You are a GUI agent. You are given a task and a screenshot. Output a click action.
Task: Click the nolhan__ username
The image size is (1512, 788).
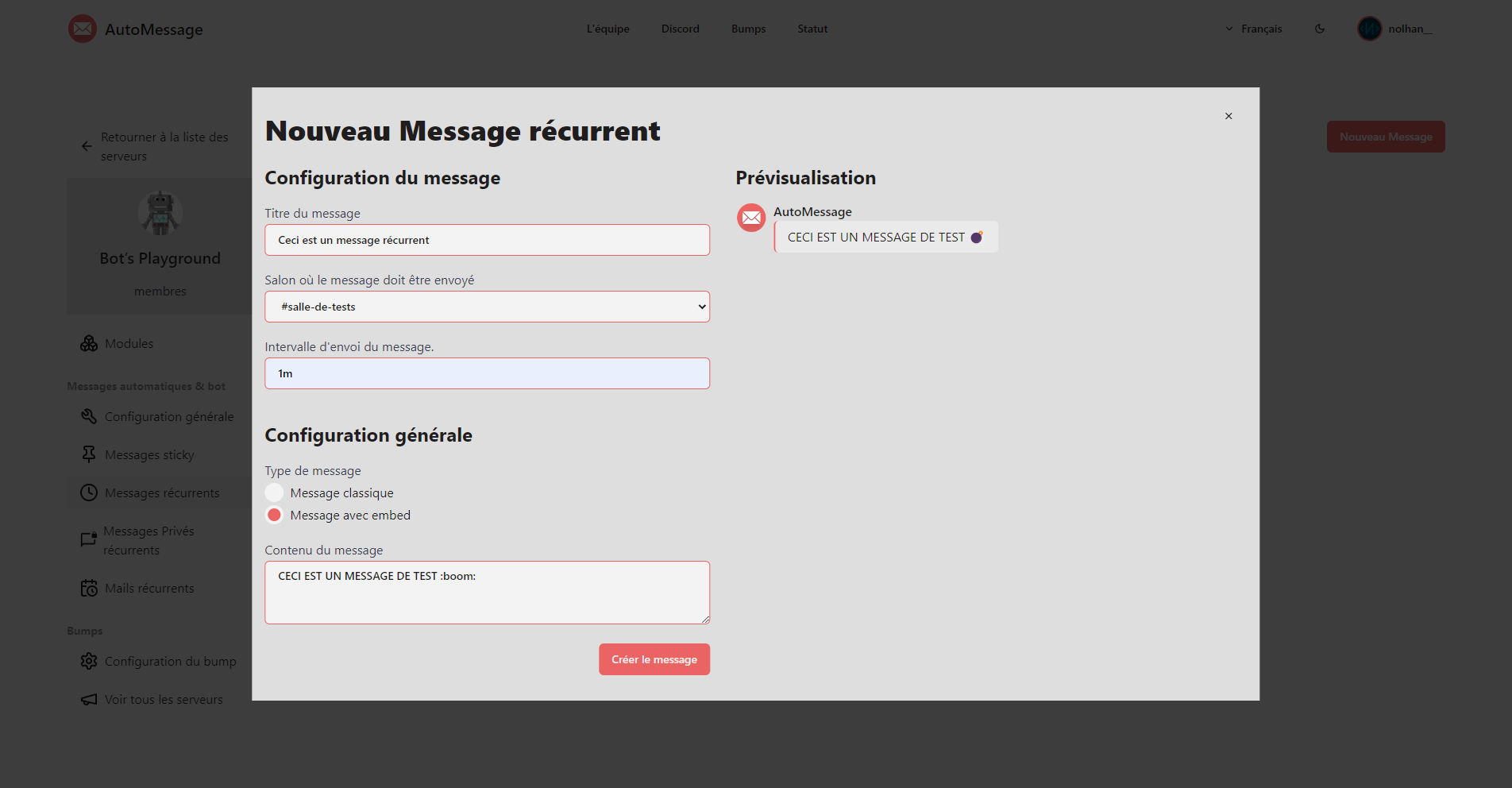(x=1410, y=29)
